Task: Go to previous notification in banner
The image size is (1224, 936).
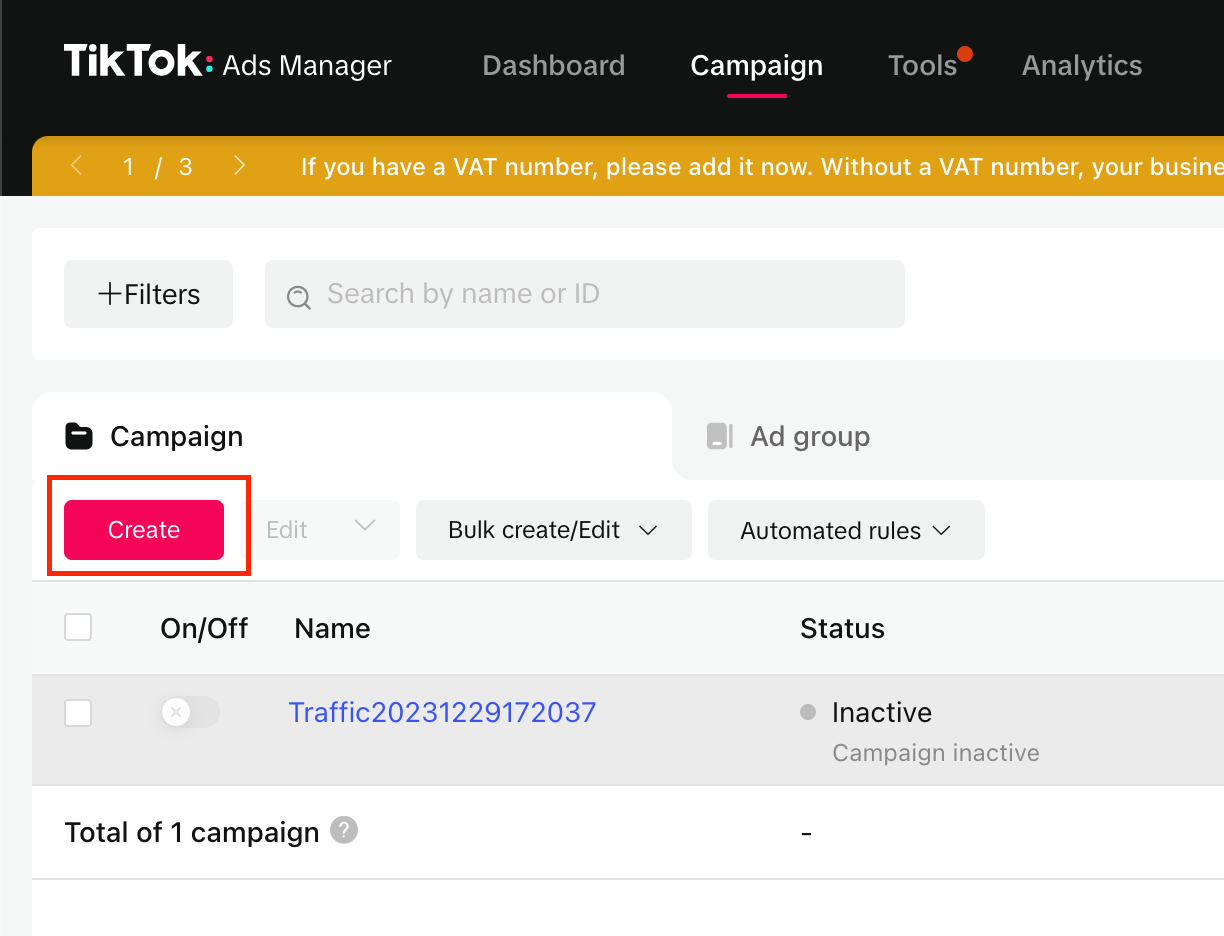Action: click(77, 166)
